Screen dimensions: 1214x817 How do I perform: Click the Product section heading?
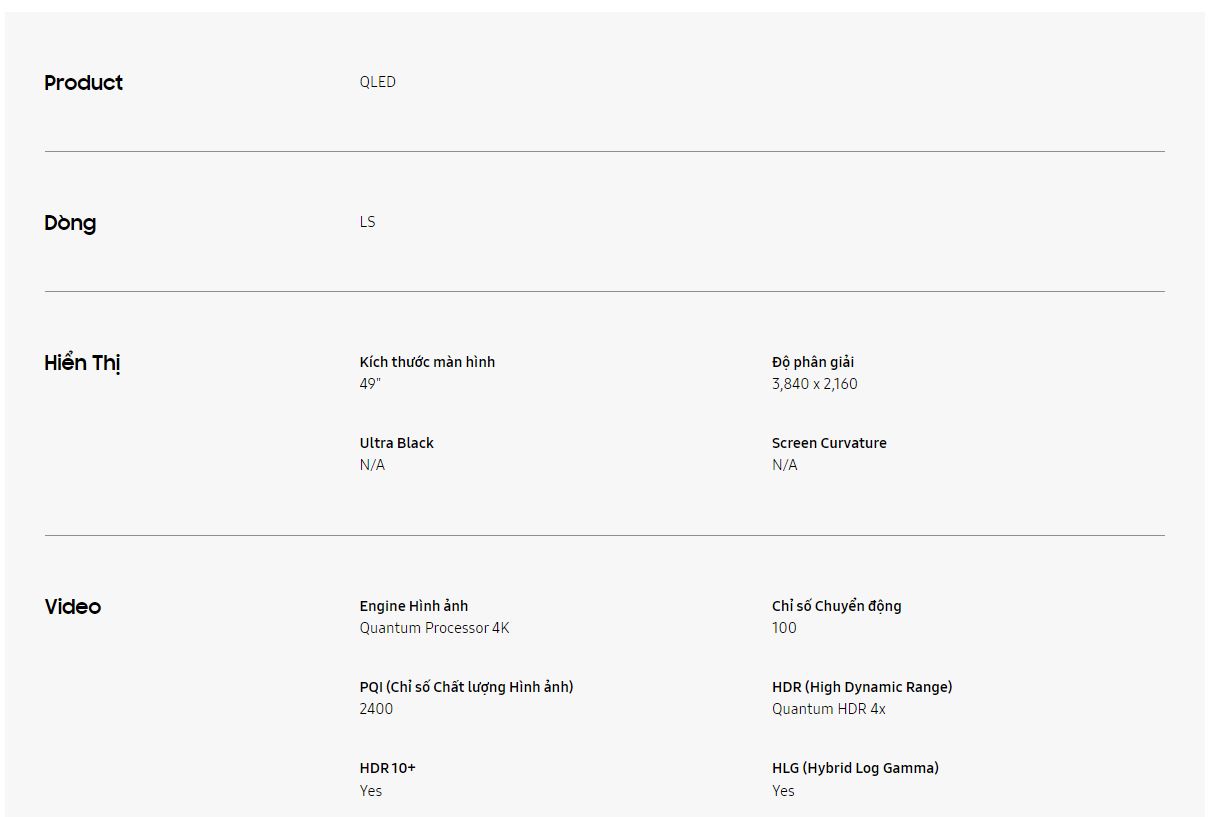(x=83, y=83)
